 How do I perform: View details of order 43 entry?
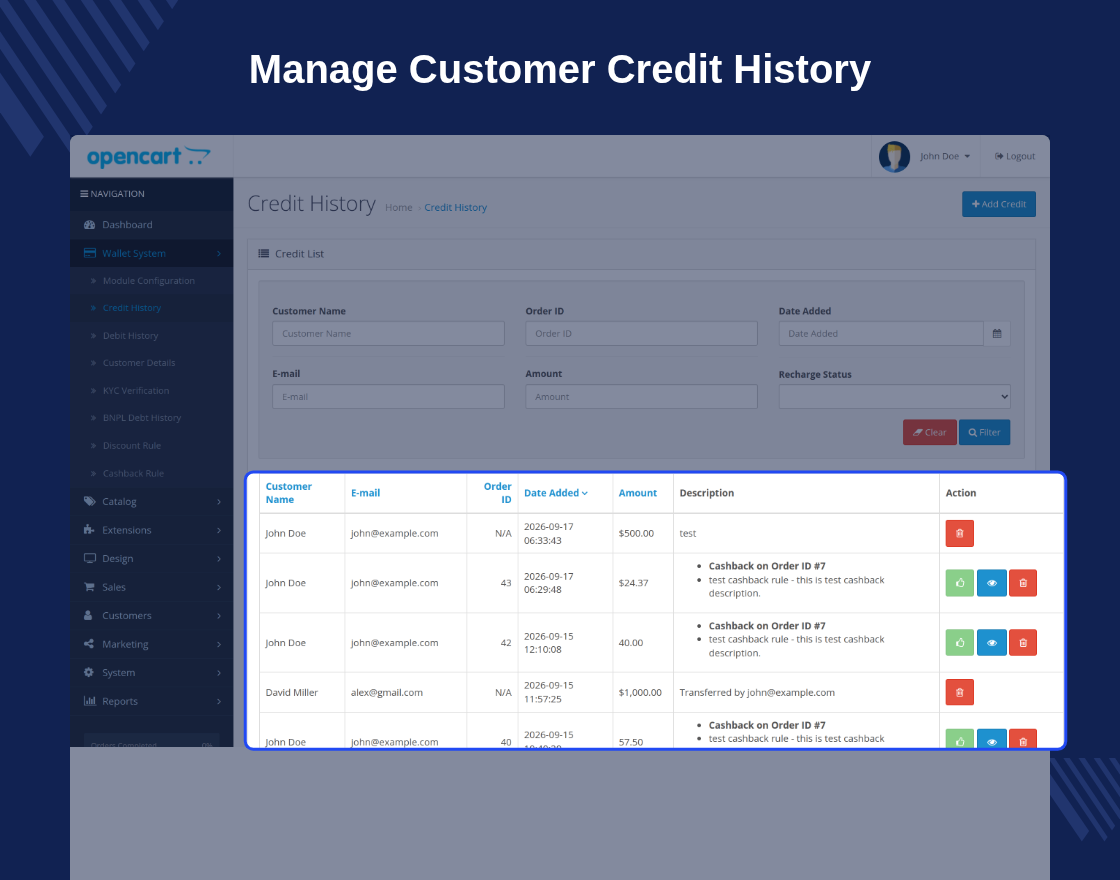pos(991,583)
